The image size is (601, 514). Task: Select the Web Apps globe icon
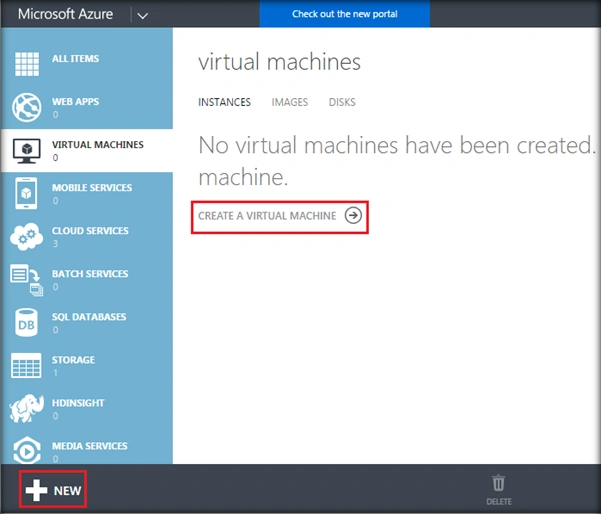[x=26, y=107]
